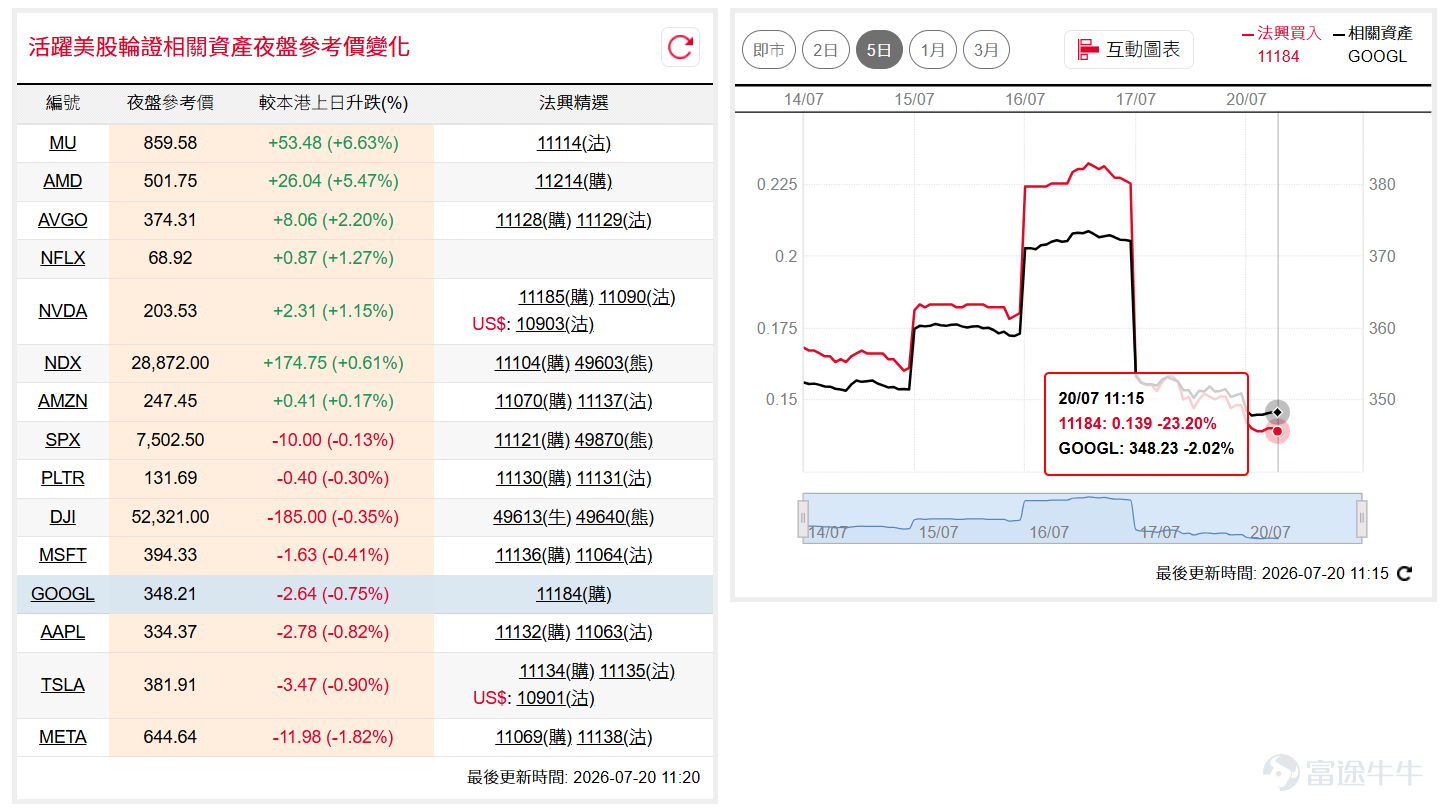
Task: Refresh the overnight reference price table
Action: 681,47
